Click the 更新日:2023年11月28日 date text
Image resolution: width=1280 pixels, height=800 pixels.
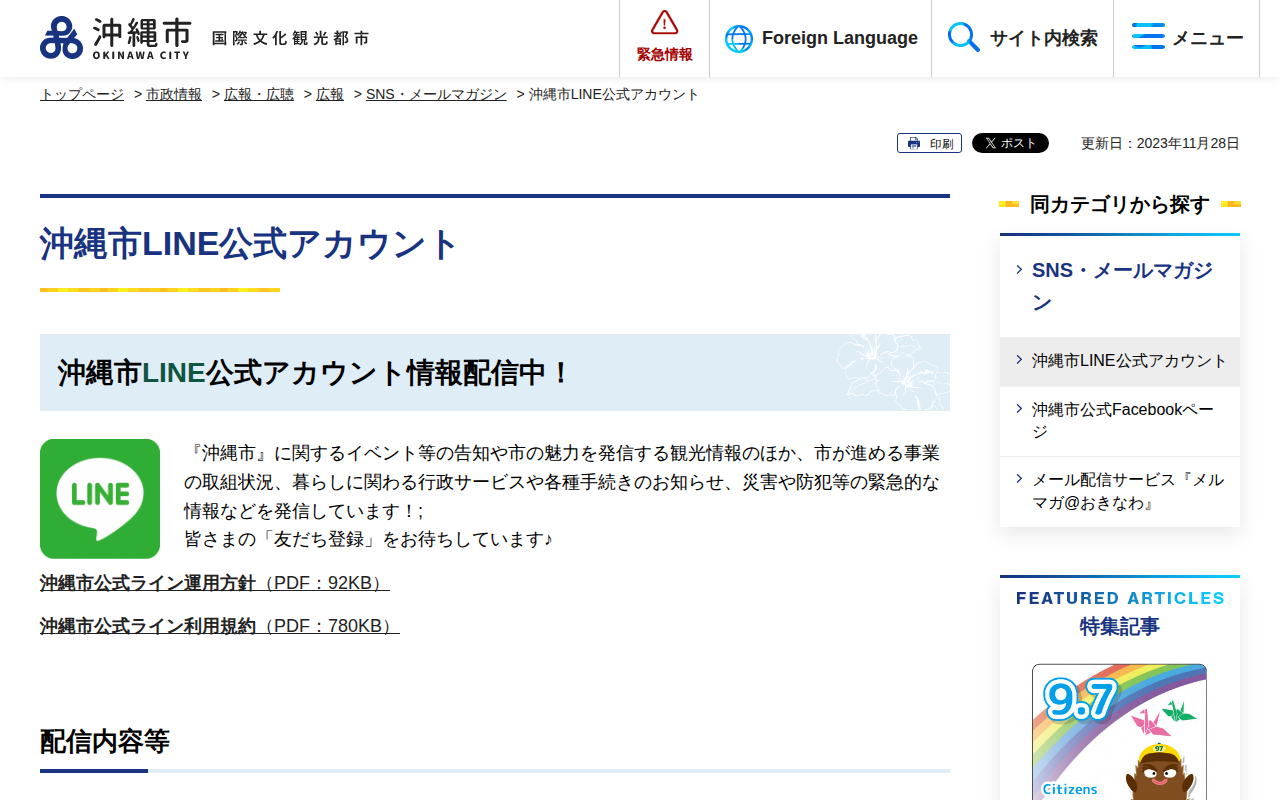click(x=1160, y=144)
